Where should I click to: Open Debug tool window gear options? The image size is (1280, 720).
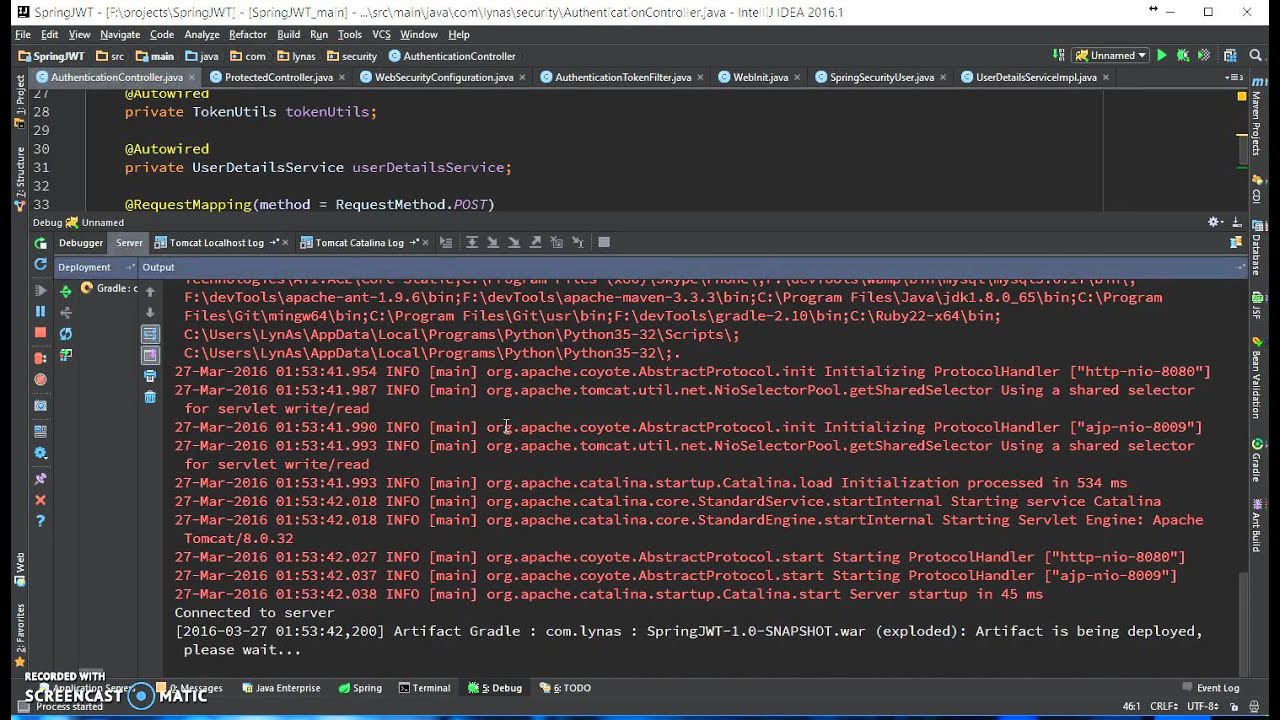pos(1216,222)
